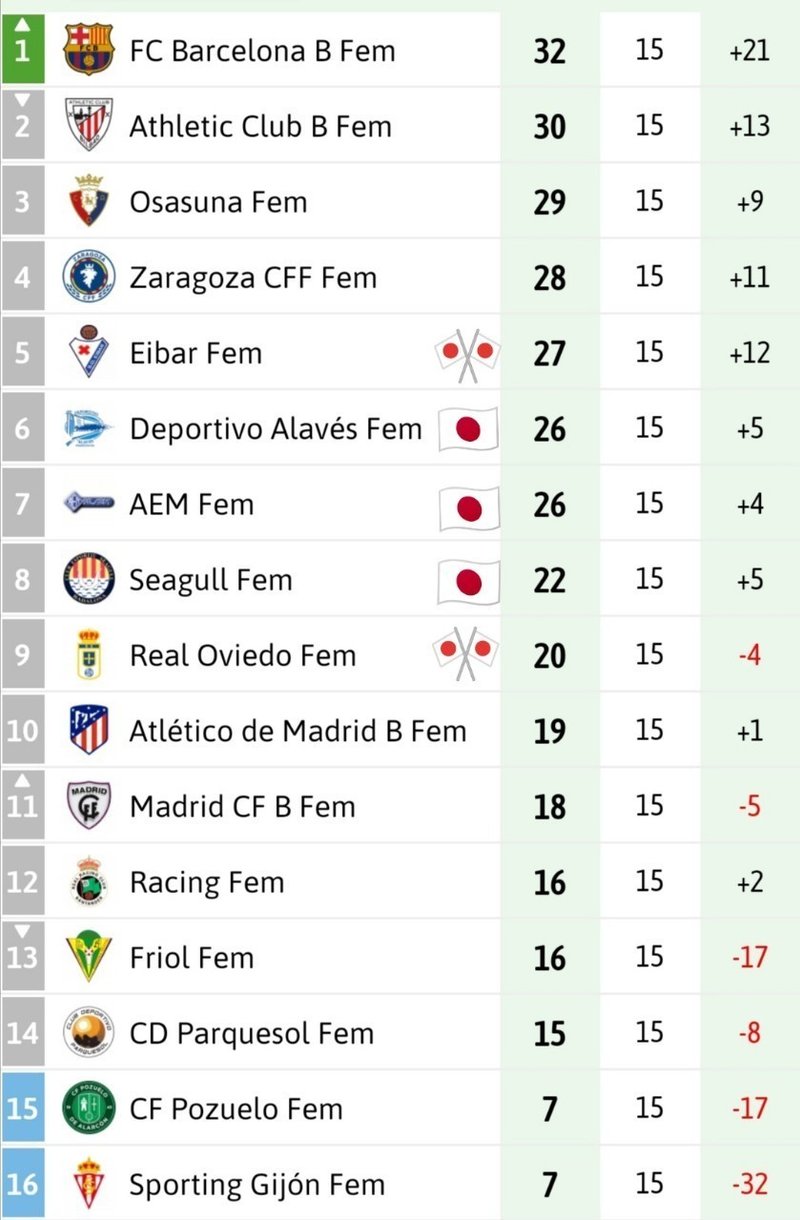The height and width of the screenshot is (1220, 800).
Task: Select the CD Parquesol Fem team name
Action: click(252, 1034)
